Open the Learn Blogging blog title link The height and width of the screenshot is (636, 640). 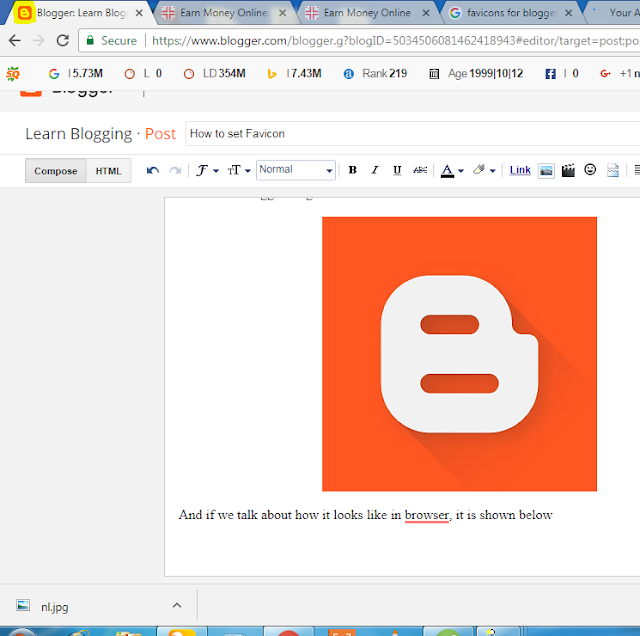78,133
